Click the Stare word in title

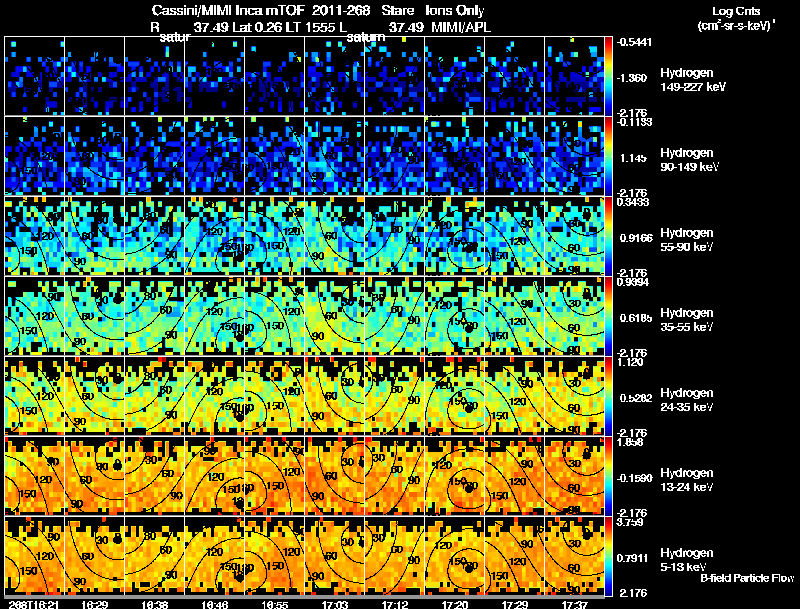397,10
